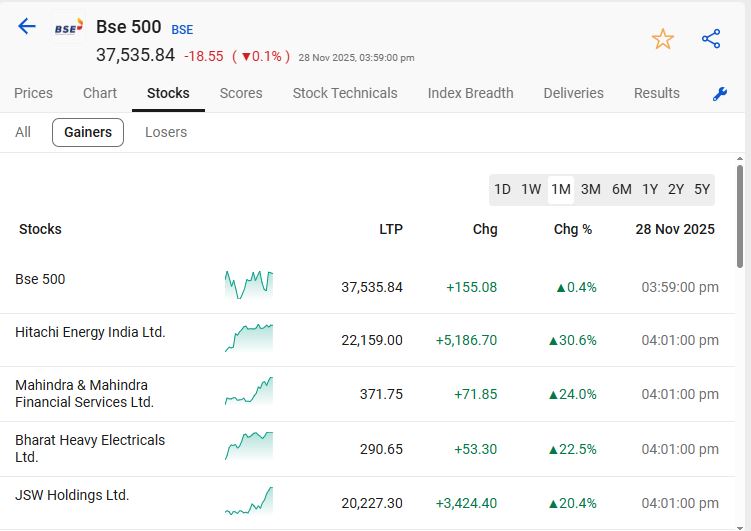Click the BSE logo icon
The width and height of the screenshot is (751, 531).
coord(68,28)
